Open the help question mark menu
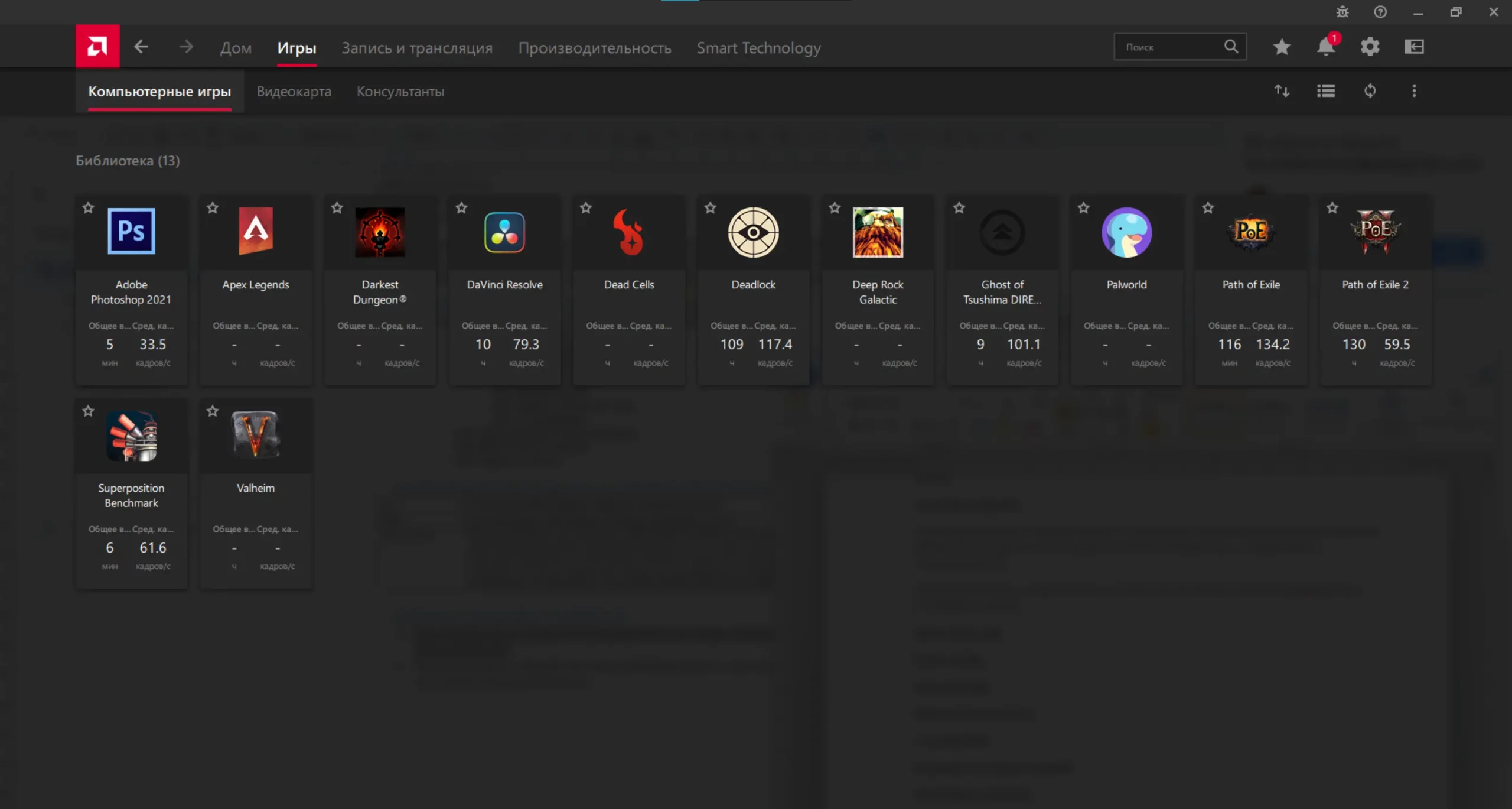The width and height of the screenshot is (1512, 809). point(1380,12)
